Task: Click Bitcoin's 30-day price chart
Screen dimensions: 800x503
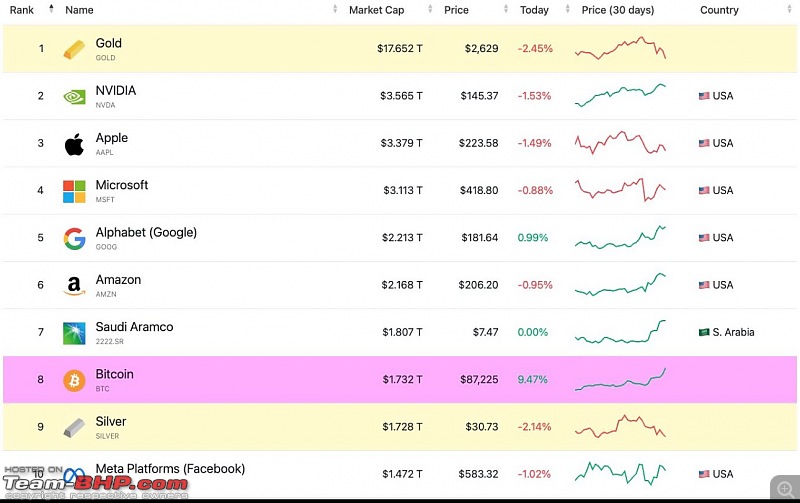Action: [620, 379]
